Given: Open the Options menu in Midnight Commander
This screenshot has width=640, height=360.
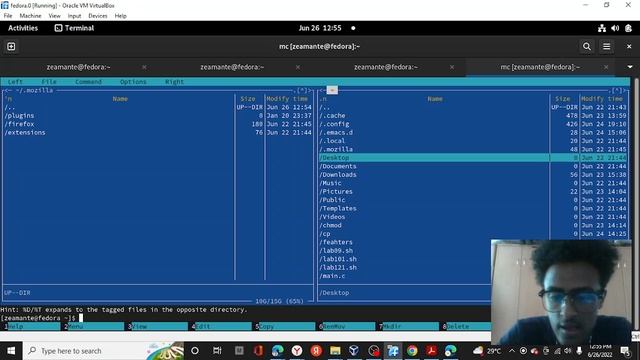Looking at the screenshot, I should tap(133, 82).
